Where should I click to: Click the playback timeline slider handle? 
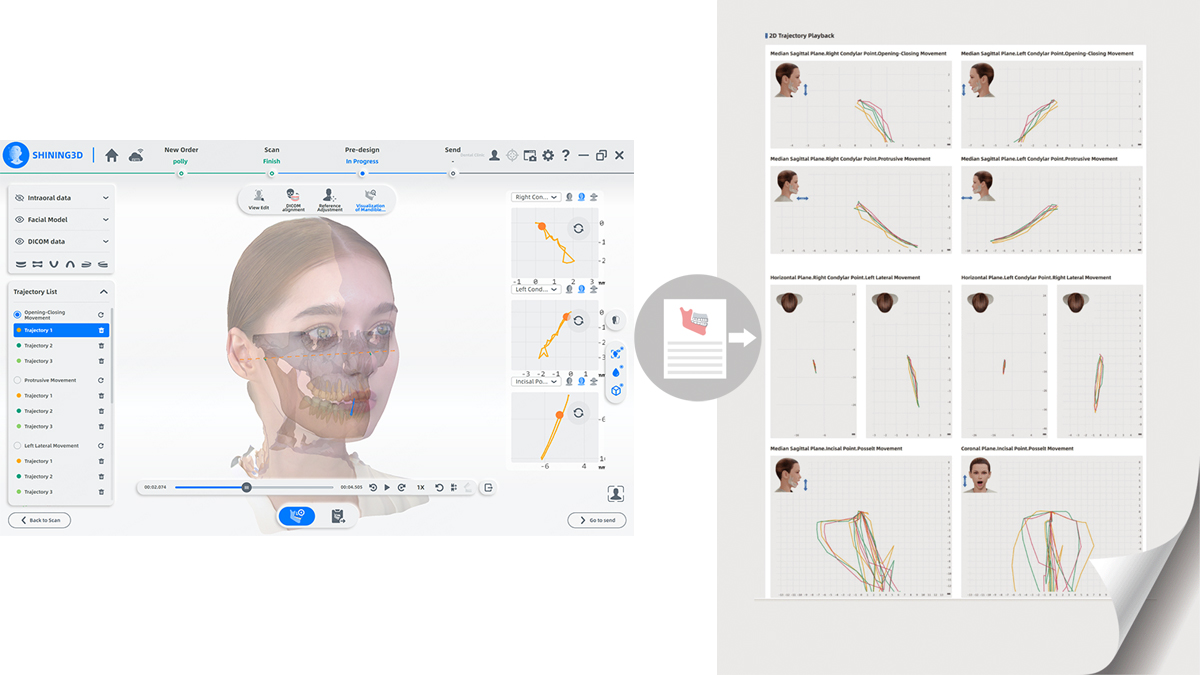click(x=246, y=487)
